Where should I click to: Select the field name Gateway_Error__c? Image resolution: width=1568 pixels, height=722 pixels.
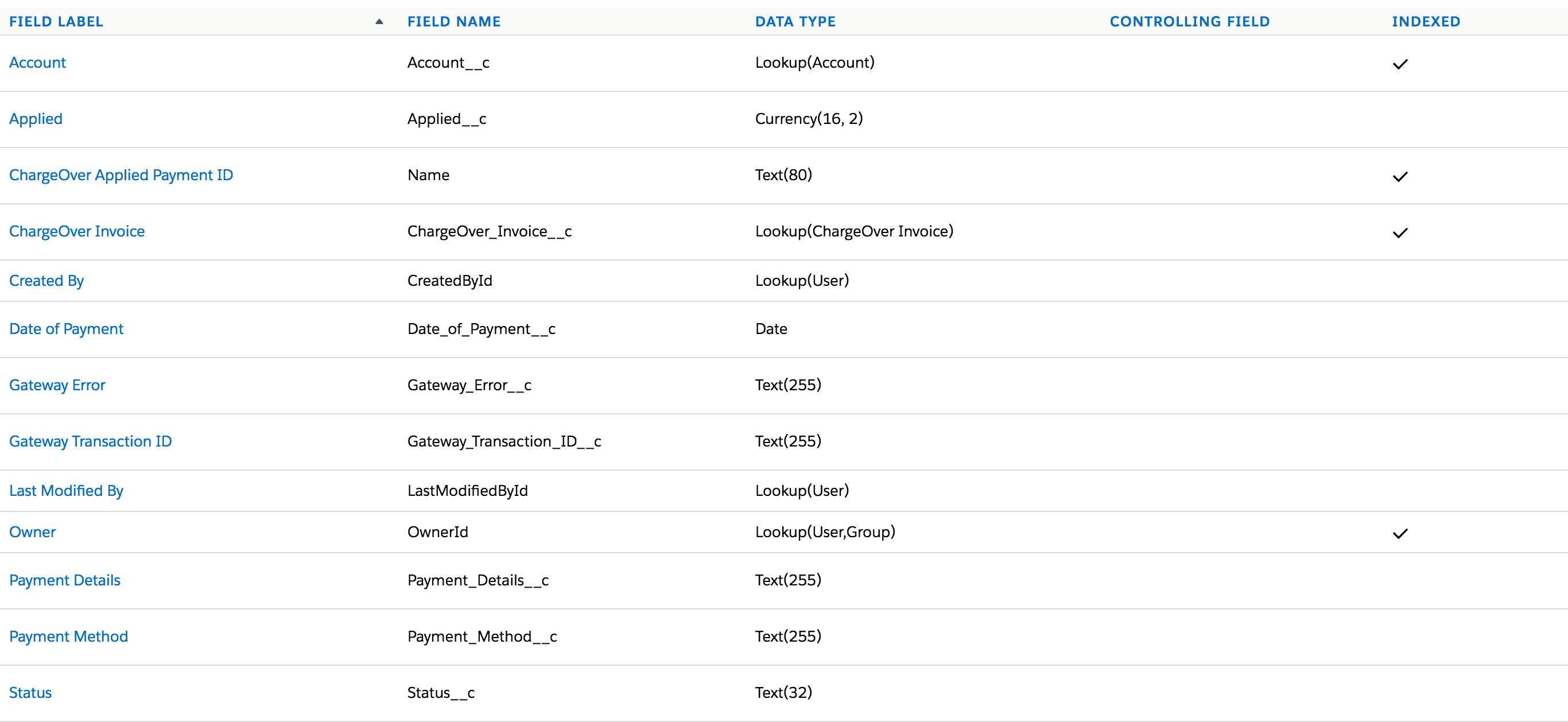(469, 385)
